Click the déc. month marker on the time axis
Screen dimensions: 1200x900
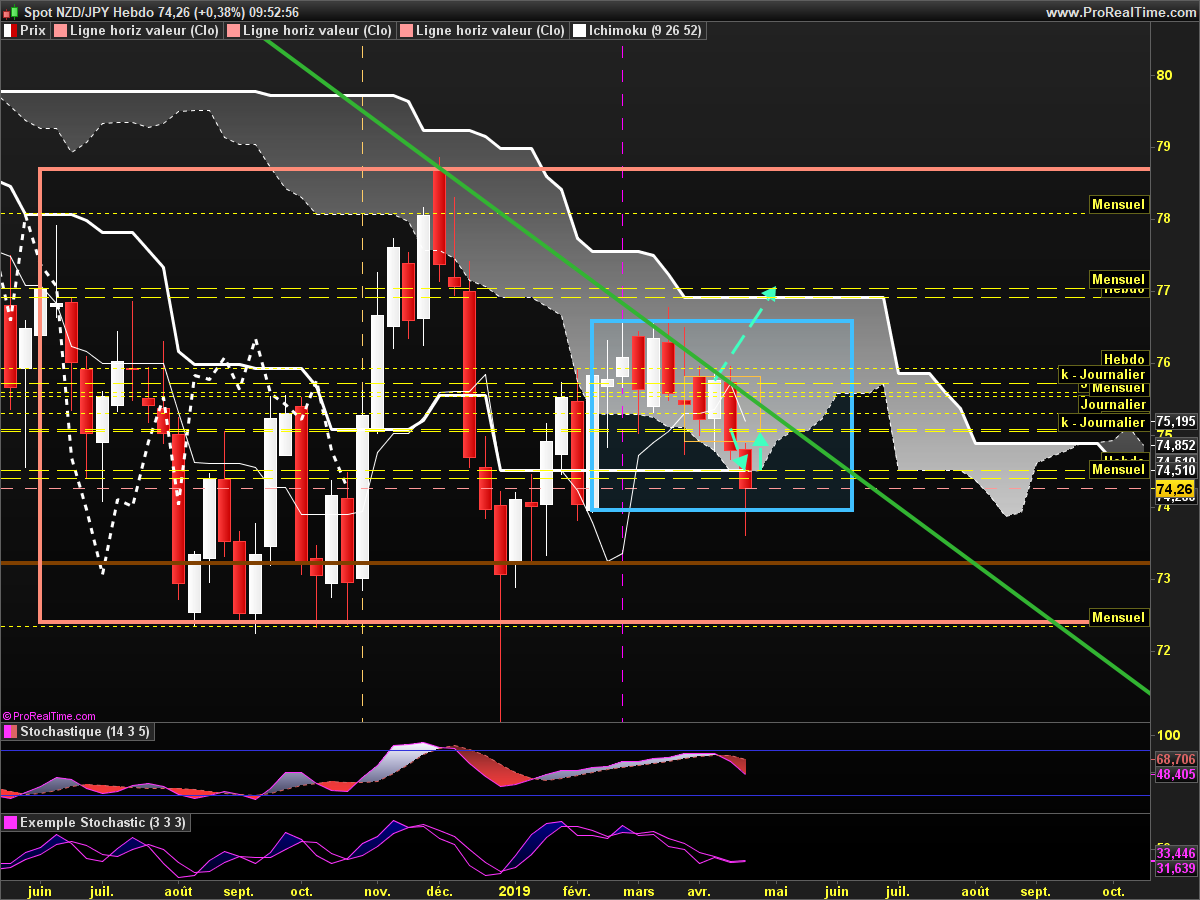439,891
